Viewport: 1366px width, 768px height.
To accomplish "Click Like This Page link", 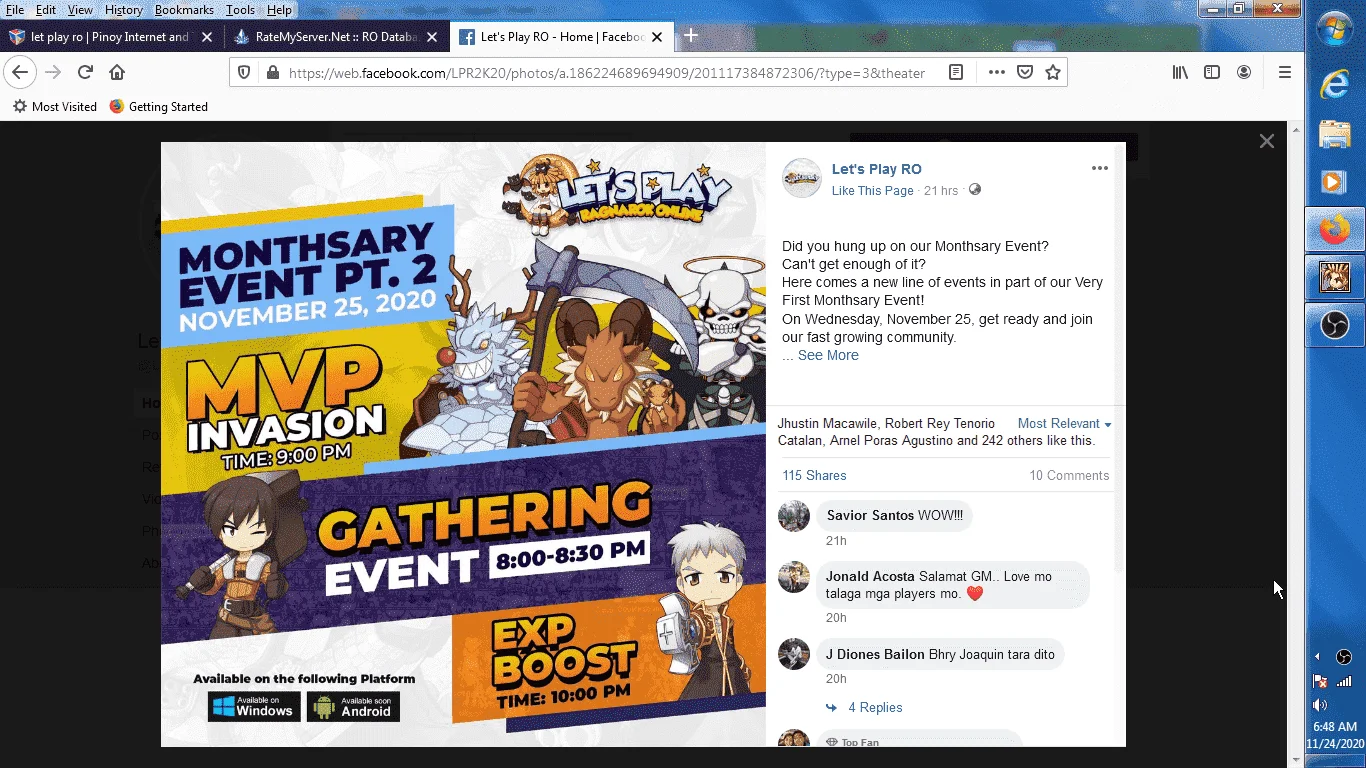I will pos(872,191).
